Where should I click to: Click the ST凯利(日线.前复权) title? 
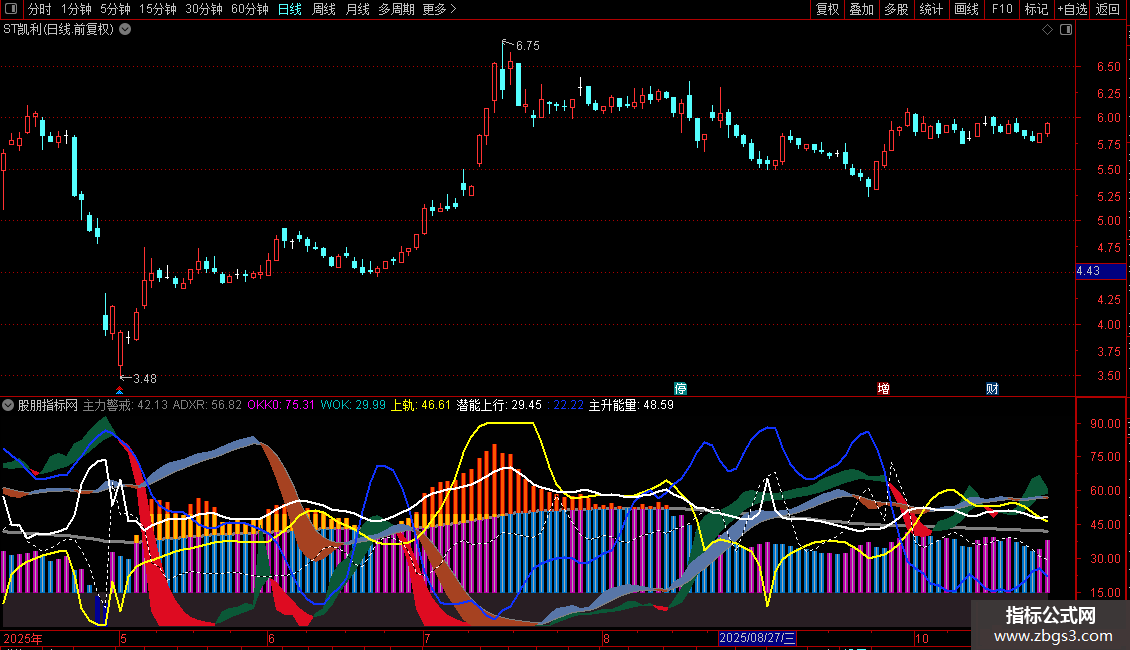point(58,30)
